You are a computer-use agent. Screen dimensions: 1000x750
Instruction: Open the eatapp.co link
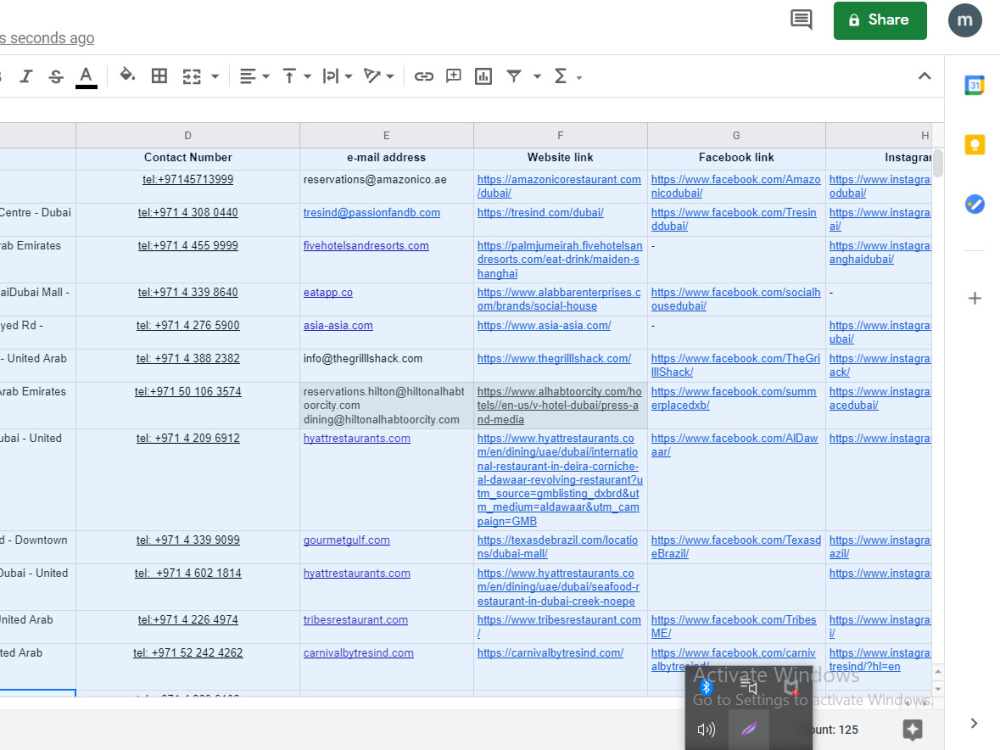click(328, 293)
